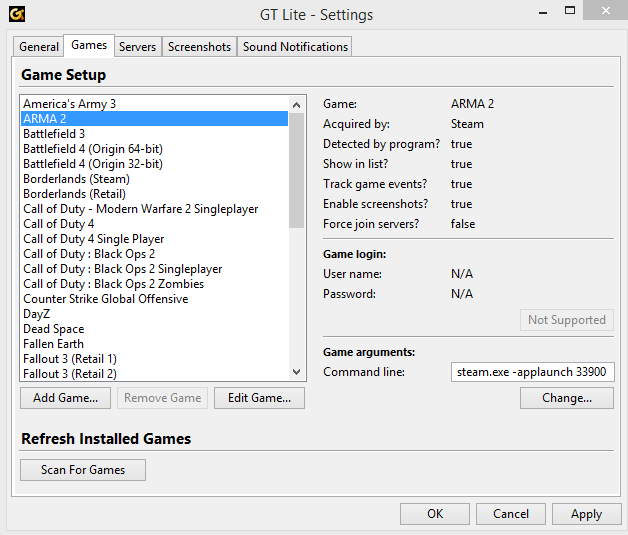Open the Screenshots tab
Viewport: 628px width, 535px height.
coord(199,47)
